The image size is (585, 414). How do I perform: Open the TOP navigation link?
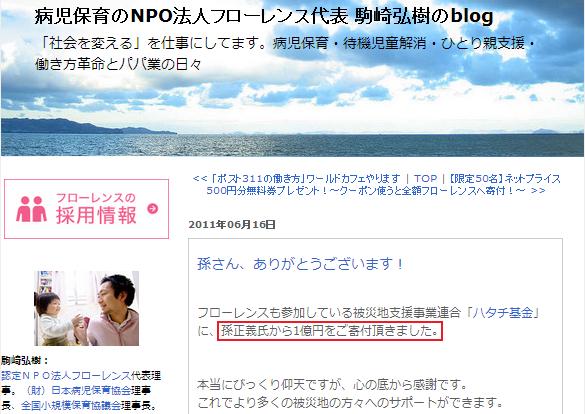[x=425, y=179]
